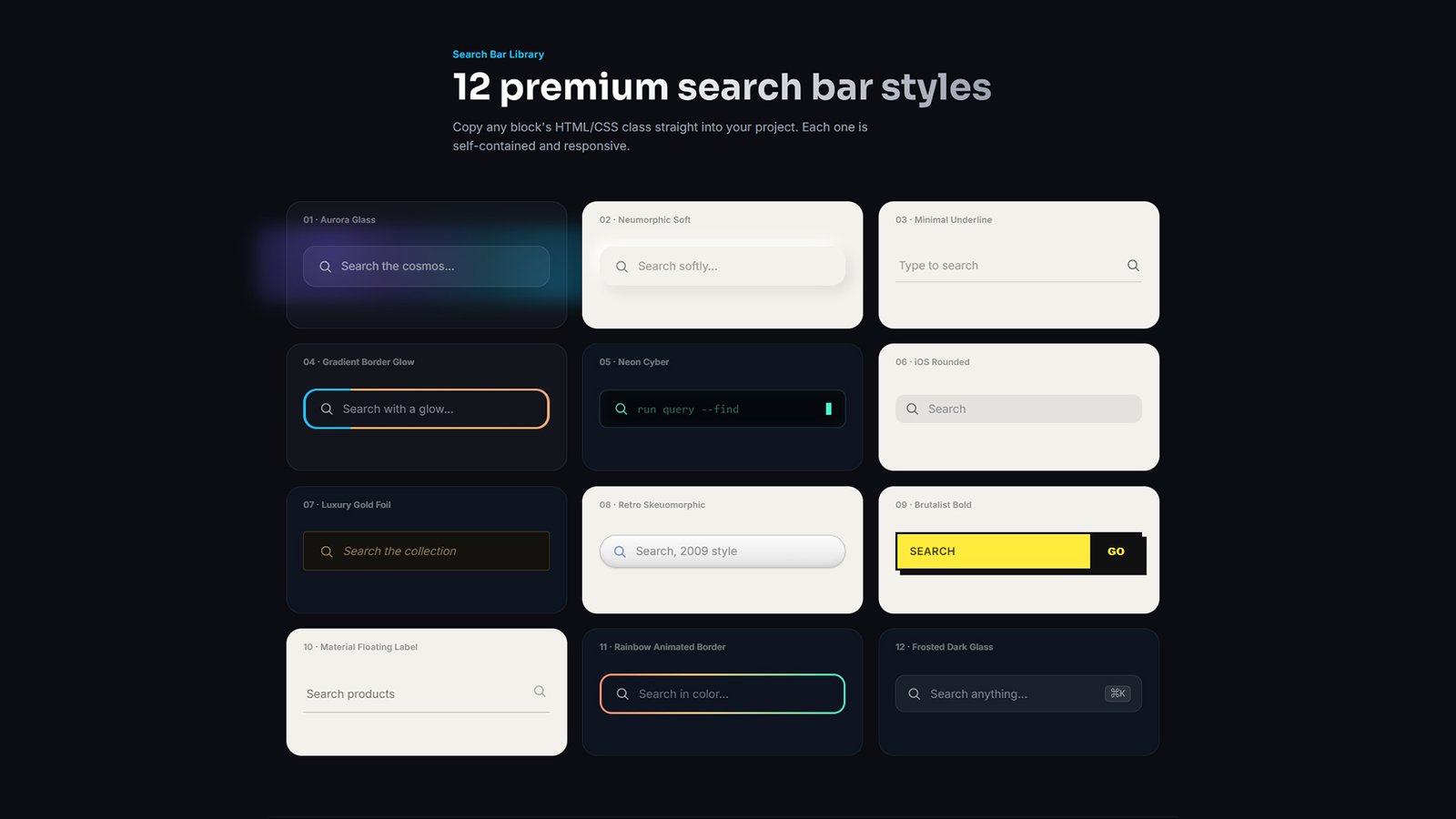The height and width of the screenshot is (819, 1456).
Task: Click the GO button in Brutalist Bold search
Action: 1116,551
